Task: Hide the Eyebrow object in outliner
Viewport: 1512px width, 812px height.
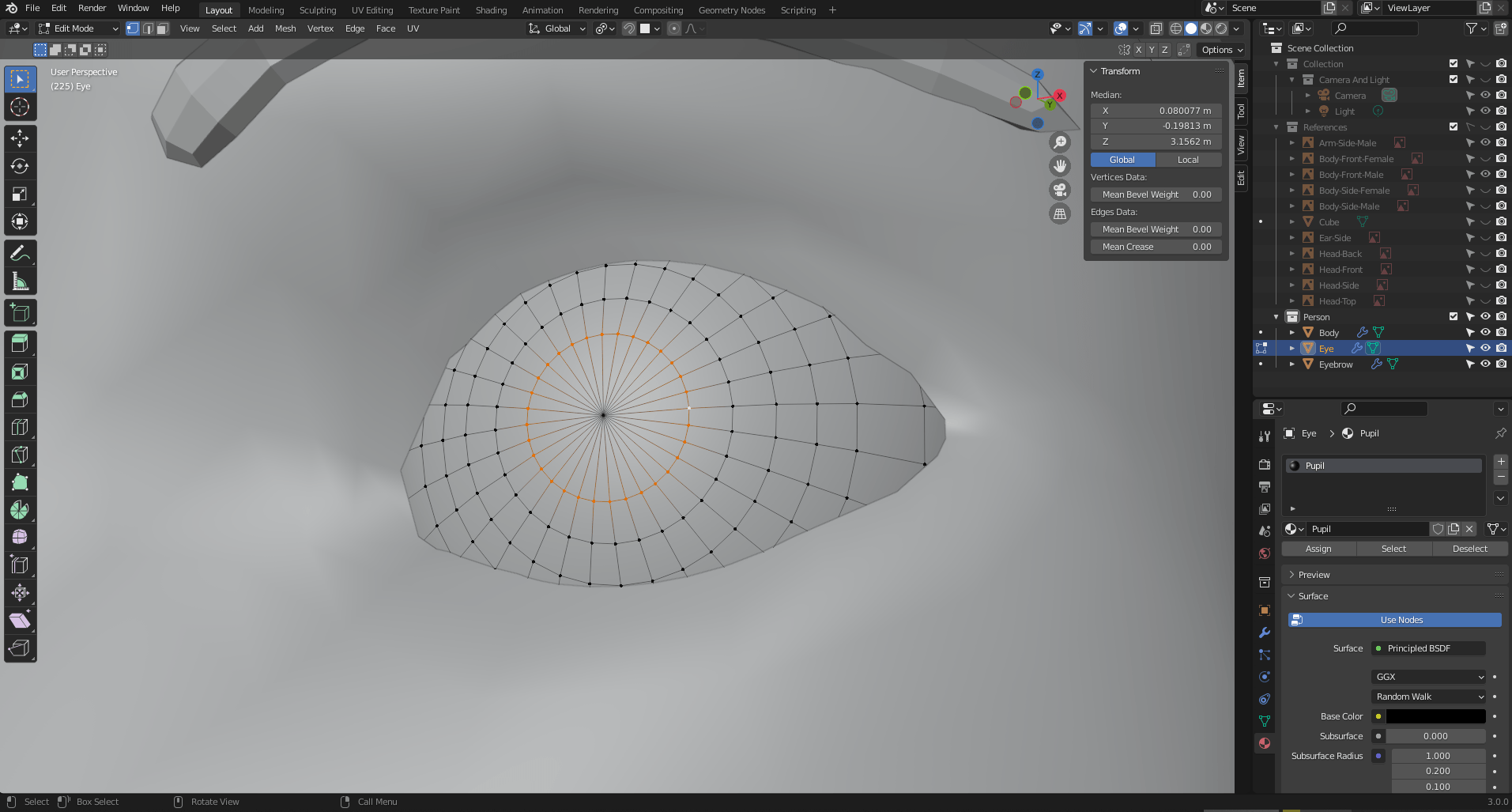Action: point(1485,364)
